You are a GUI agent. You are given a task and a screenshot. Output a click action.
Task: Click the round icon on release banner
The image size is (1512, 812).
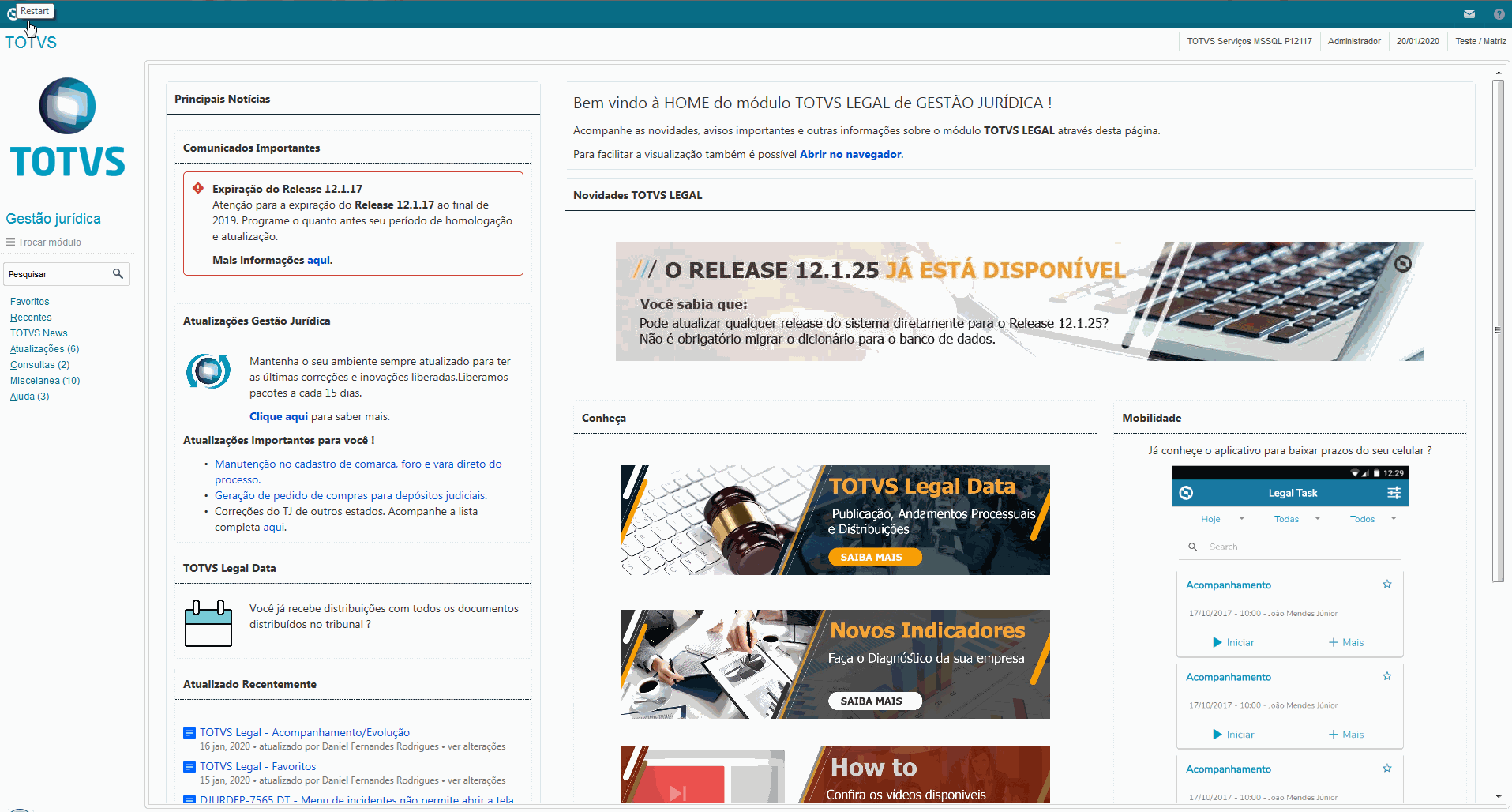(x=1403, y=264)
